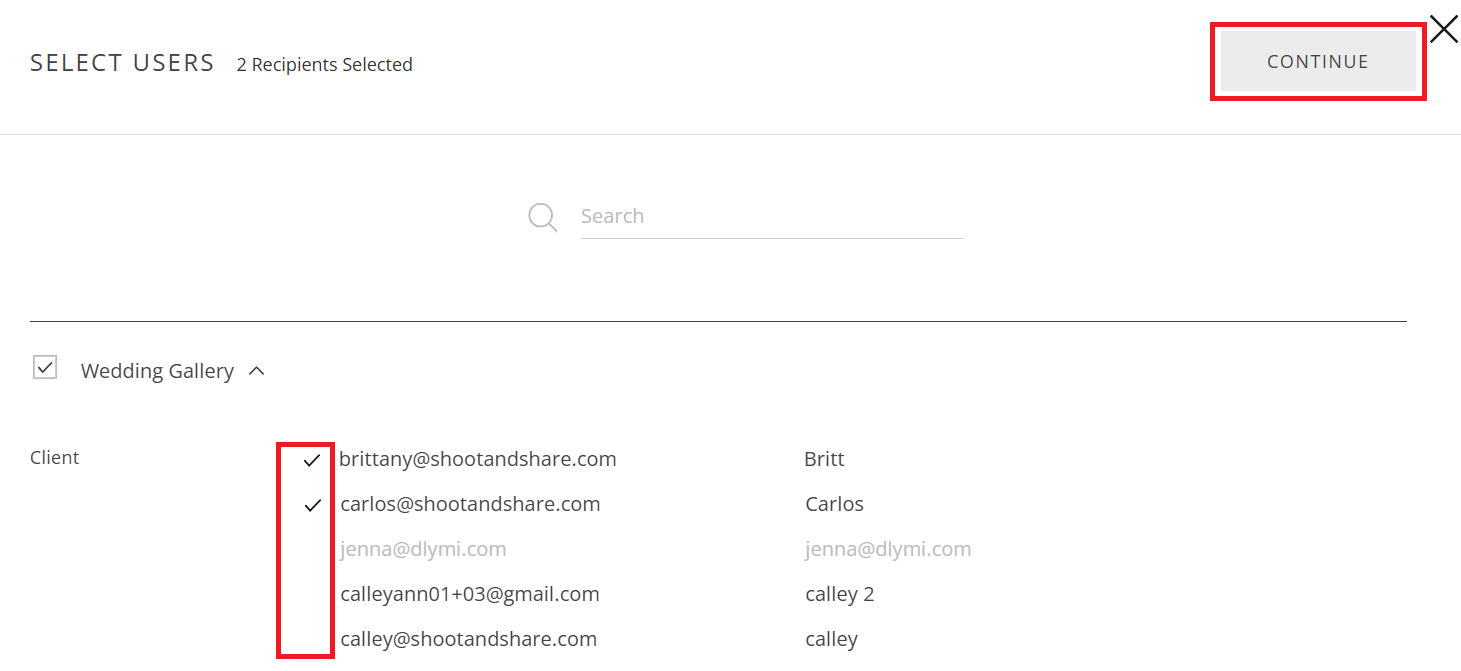Click the CONTINUE button

[1318, 61]
